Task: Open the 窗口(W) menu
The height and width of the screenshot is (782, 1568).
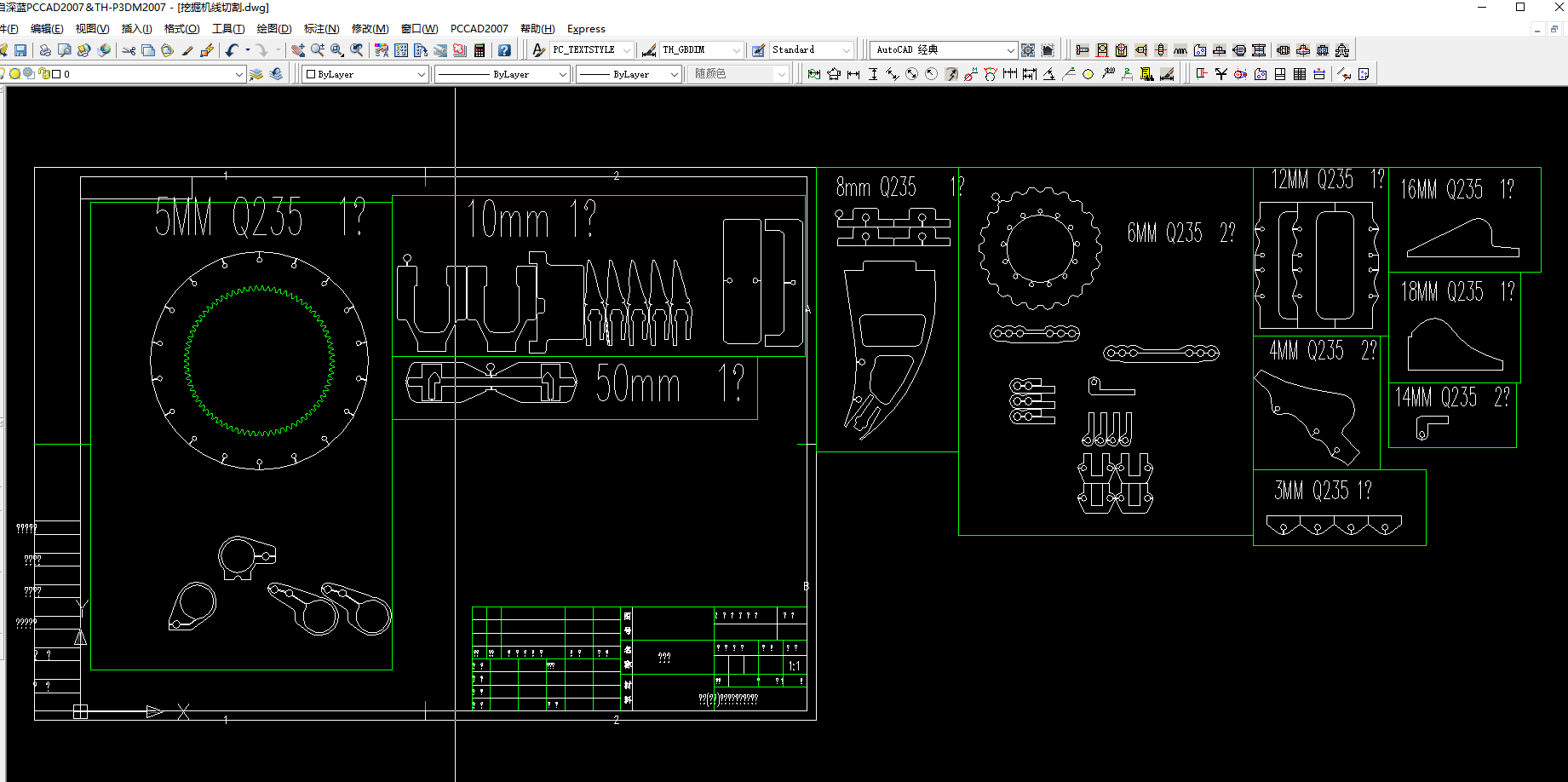Action: coord(419,29)
